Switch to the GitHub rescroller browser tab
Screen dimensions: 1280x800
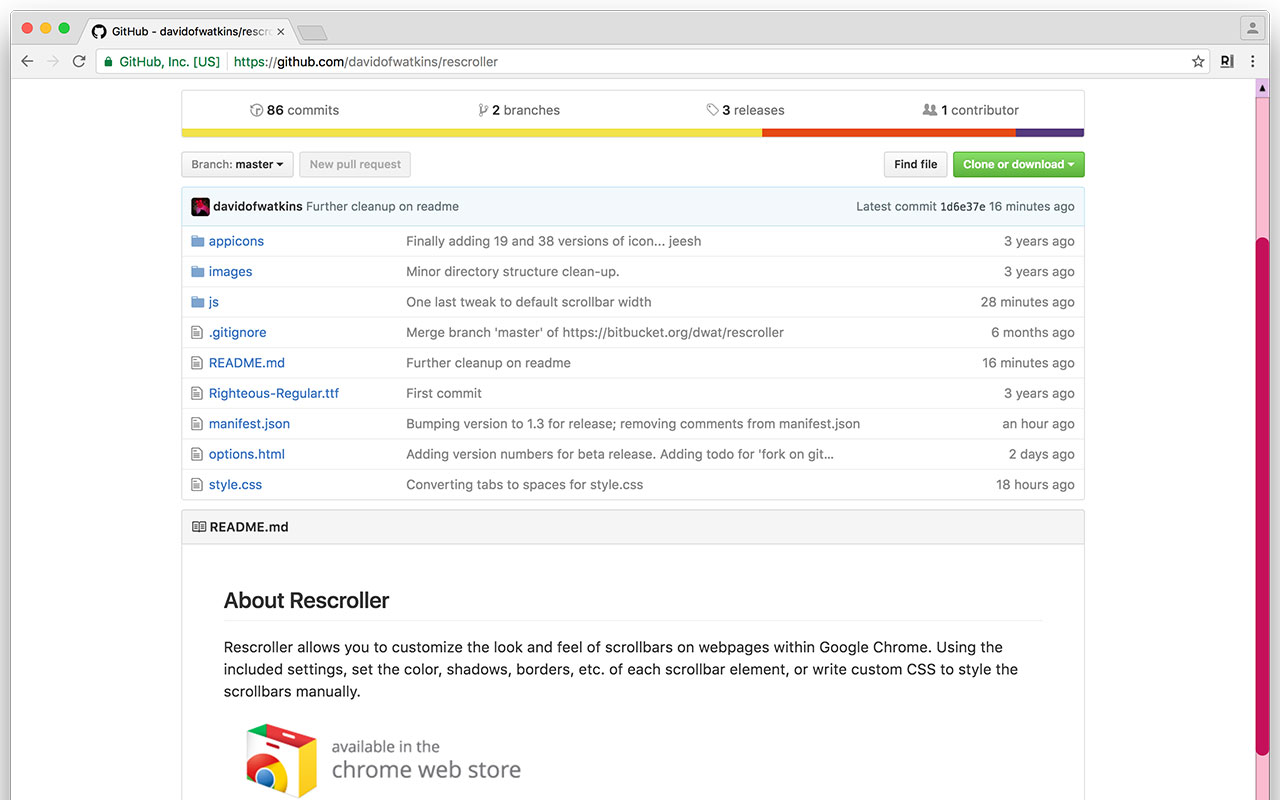click(178, 31)
